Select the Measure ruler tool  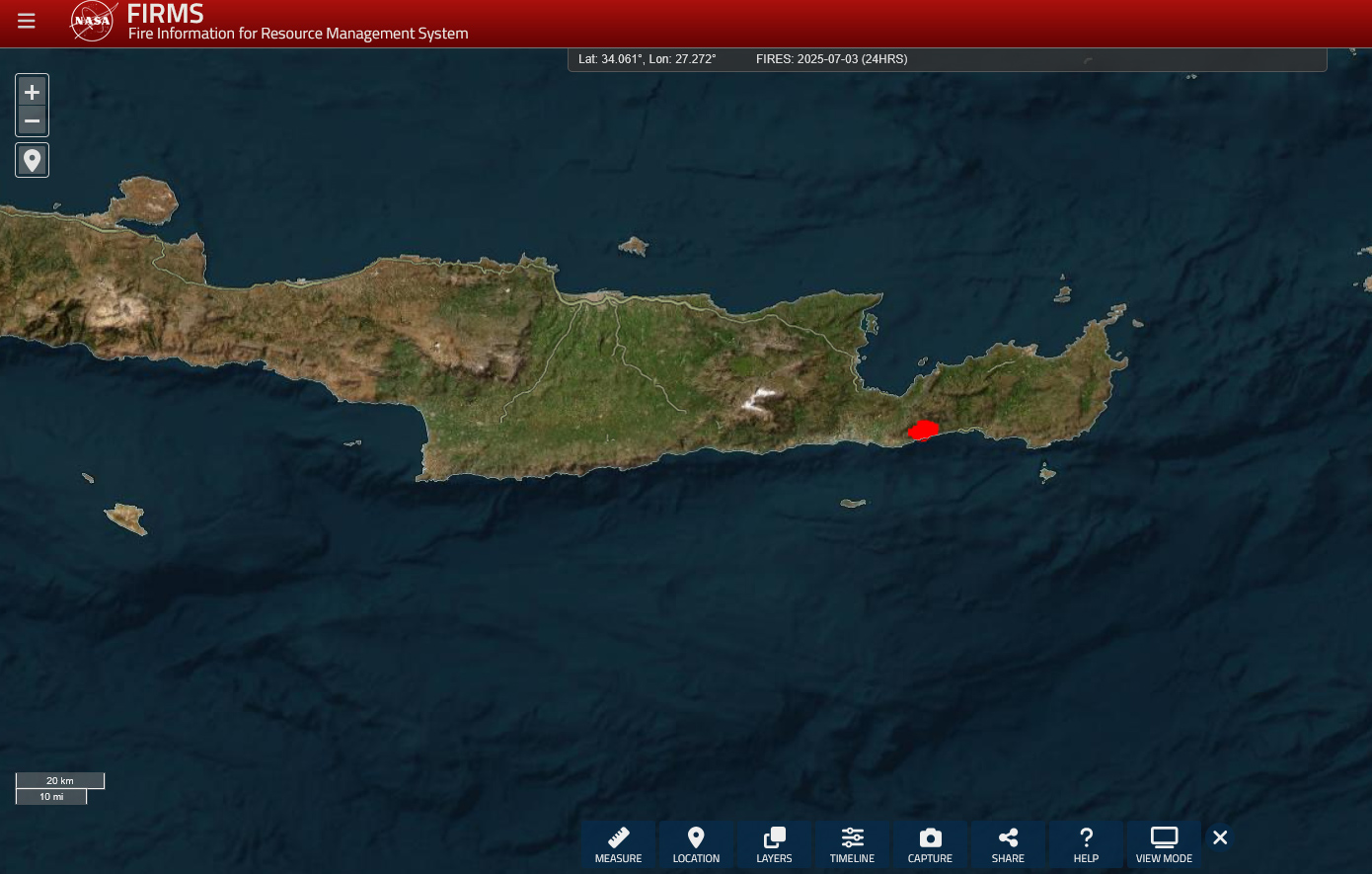pos(618,844)
